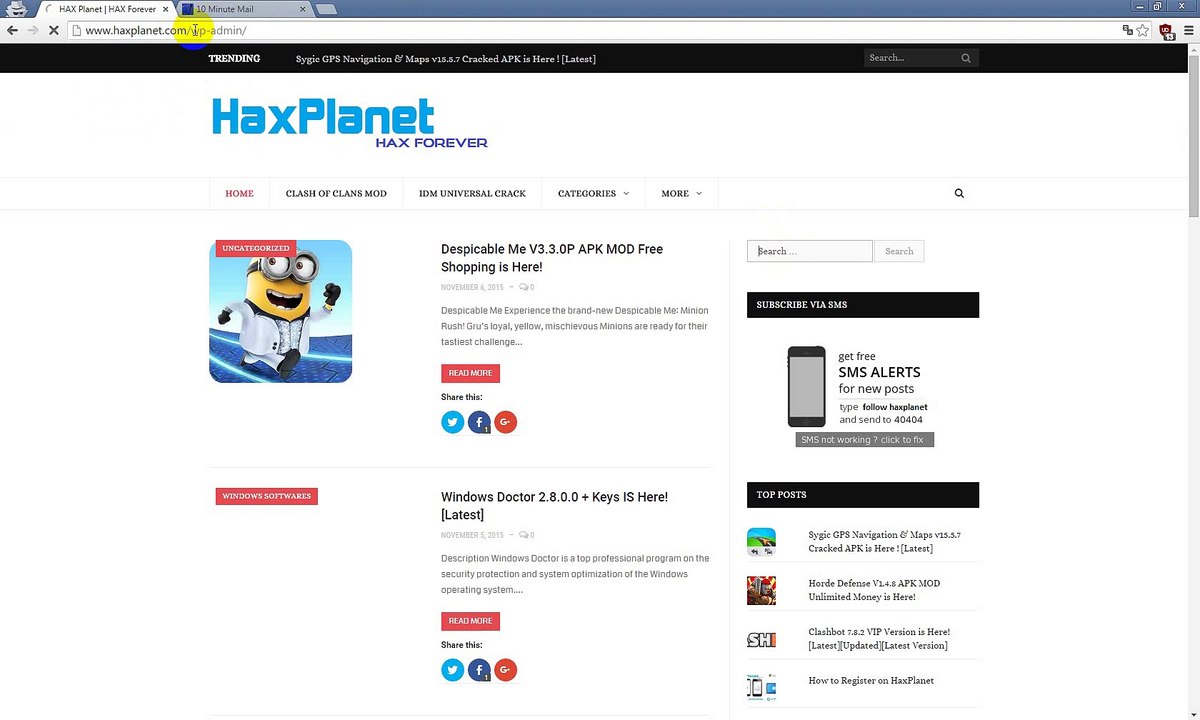Viewport: 1200px width, 720px height.
Task: Close the HAX Planet browser tab
Action: point(166,9)
